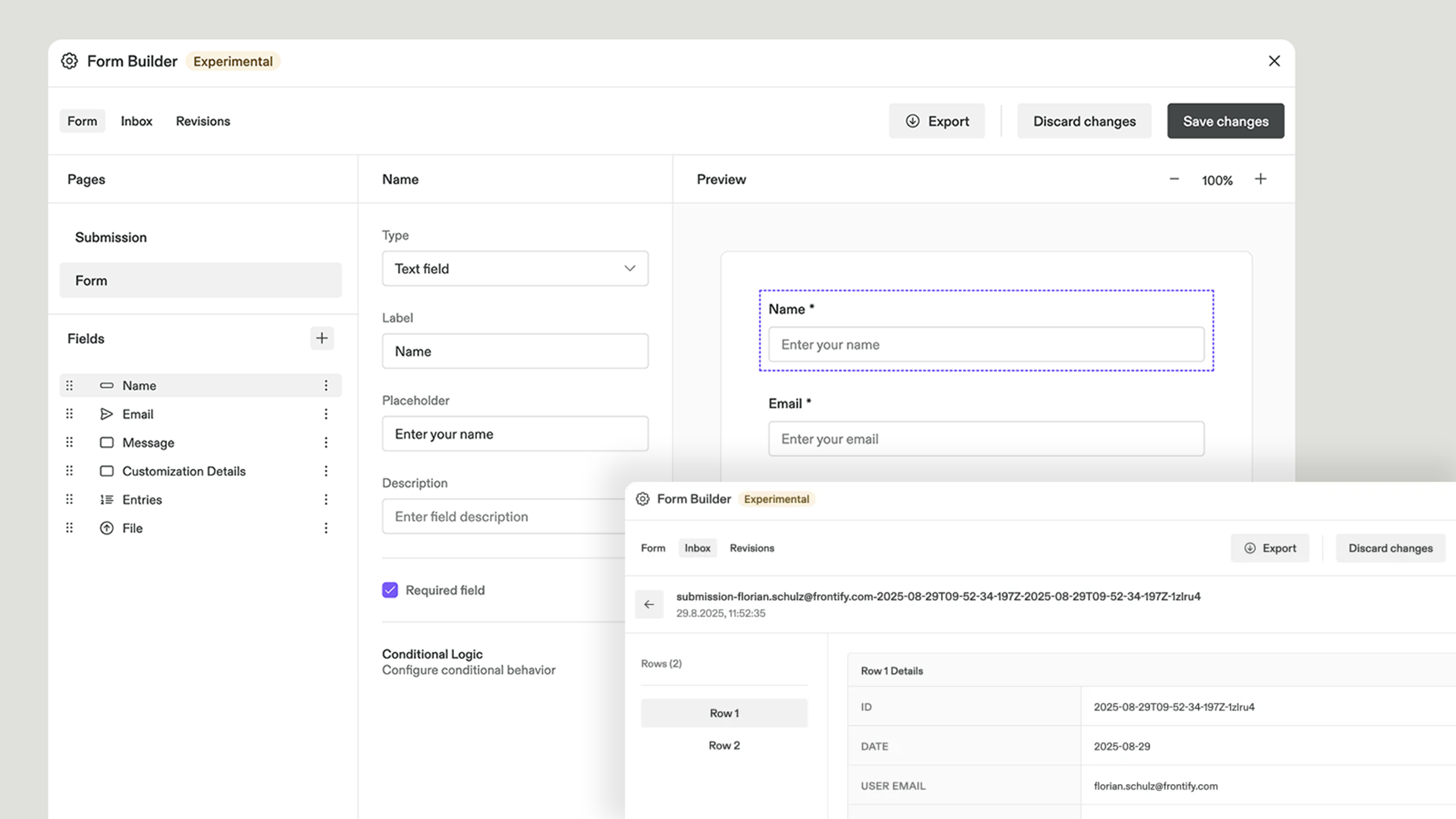The width and height of the screenshot is (1456, 819).
Task: Open the Type dropdown showing Text field
Action: click(515, 268)
